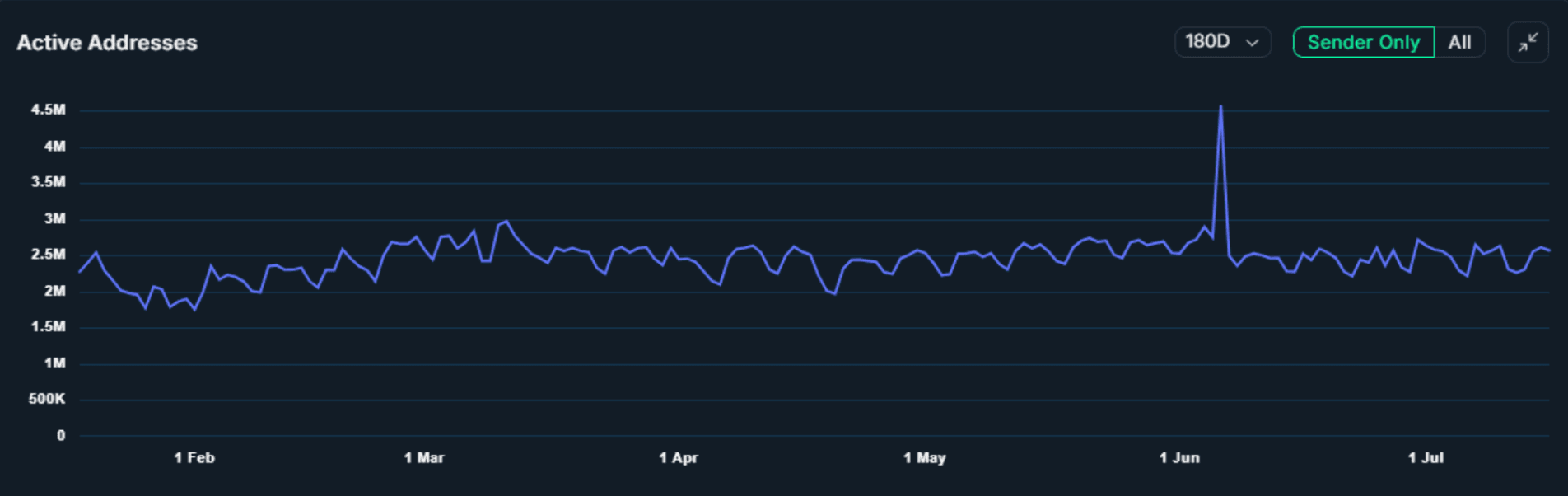Click the peak of the June spike
1568x496 pixels.
[x=1220, y=107]
